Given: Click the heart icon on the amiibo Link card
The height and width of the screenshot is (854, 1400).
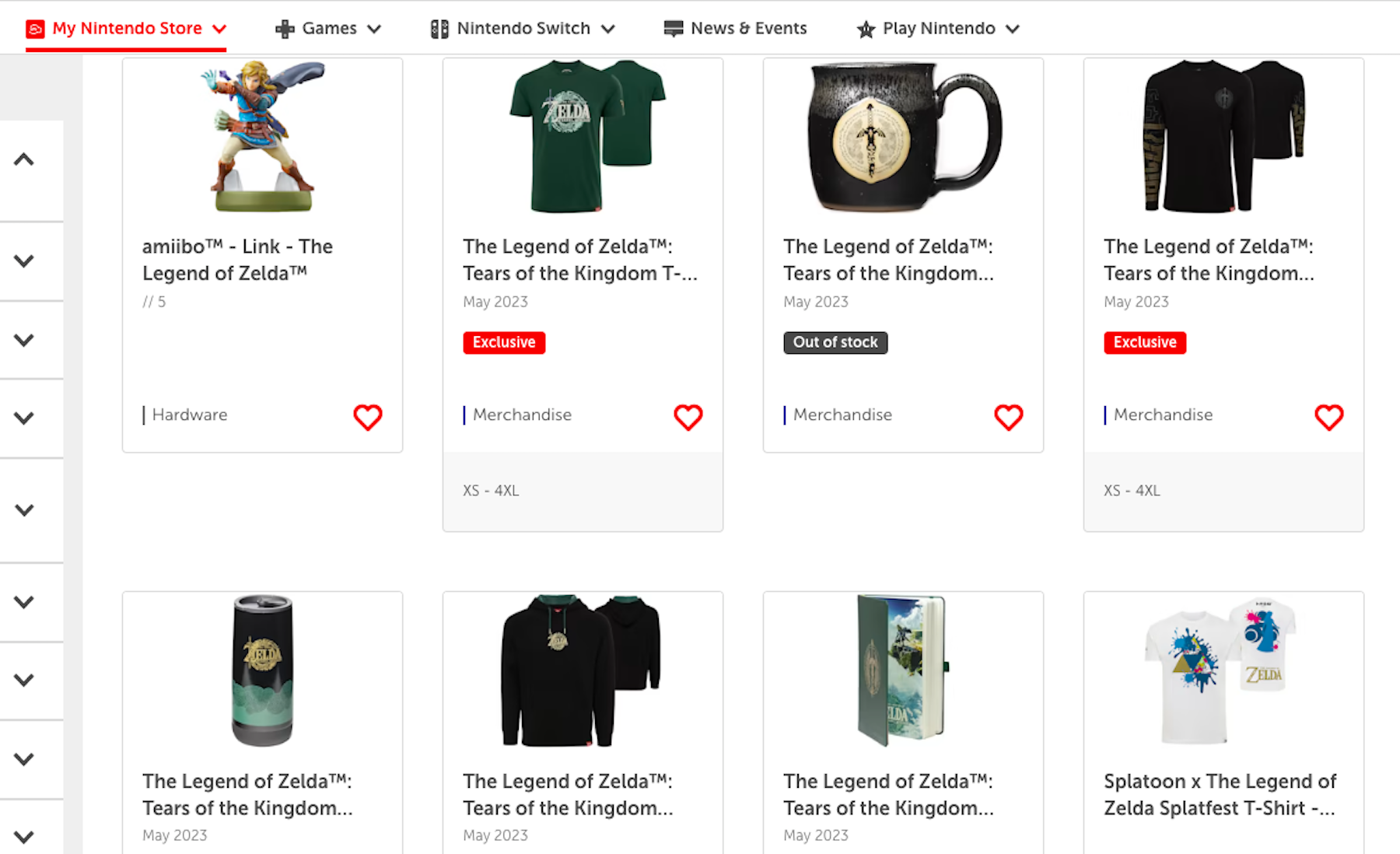Looking at the screenshot, I should point(368,417).
